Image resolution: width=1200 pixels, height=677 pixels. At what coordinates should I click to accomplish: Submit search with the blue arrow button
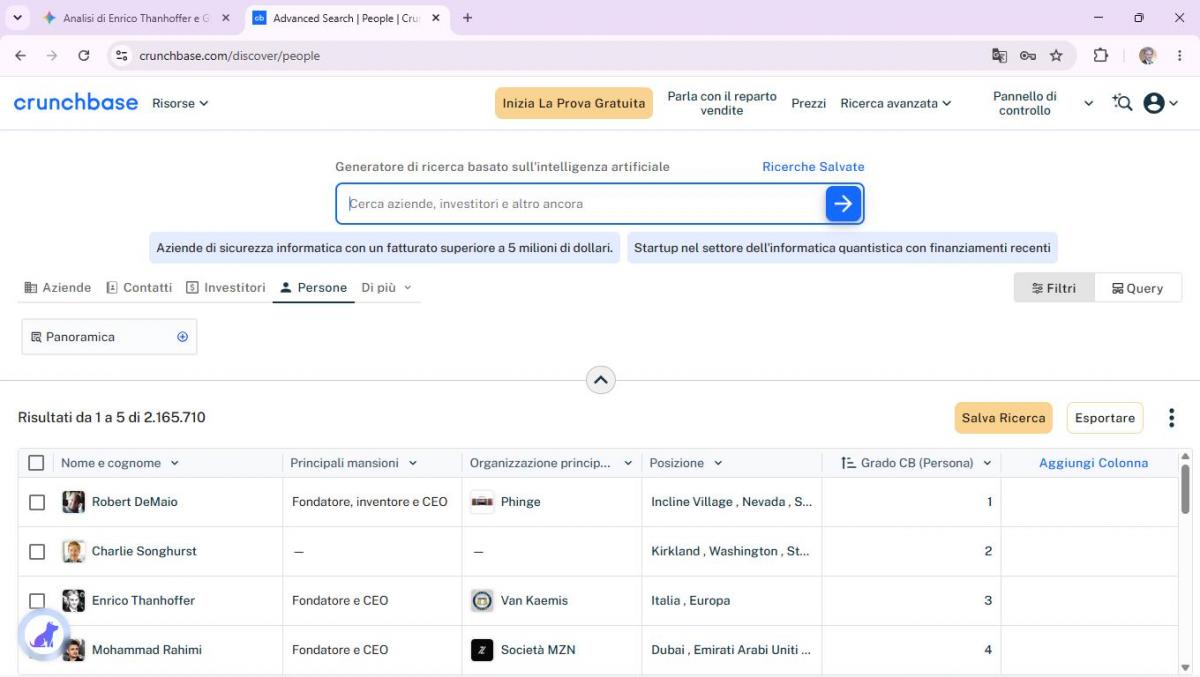[x=843, y=204]
